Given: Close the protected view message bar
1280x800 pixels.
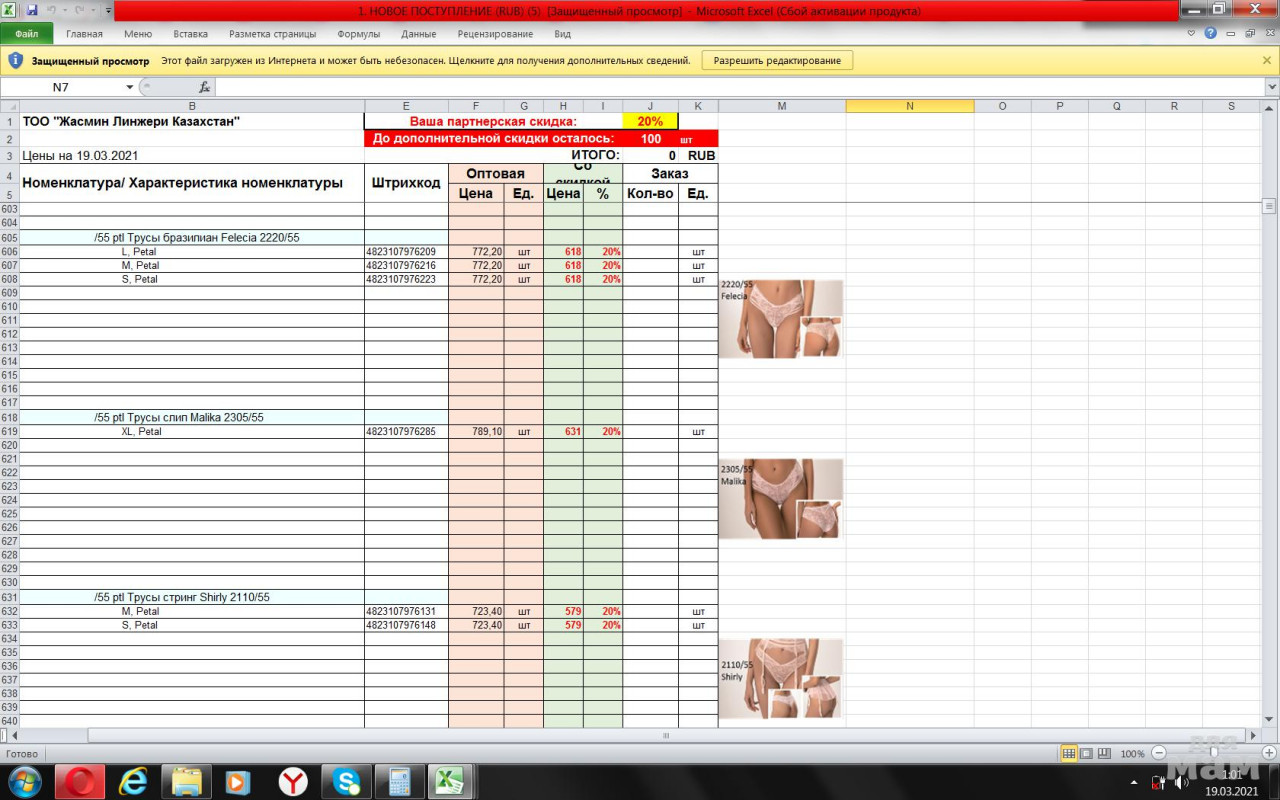Looking at the screenshot, I should (1267, 60).
